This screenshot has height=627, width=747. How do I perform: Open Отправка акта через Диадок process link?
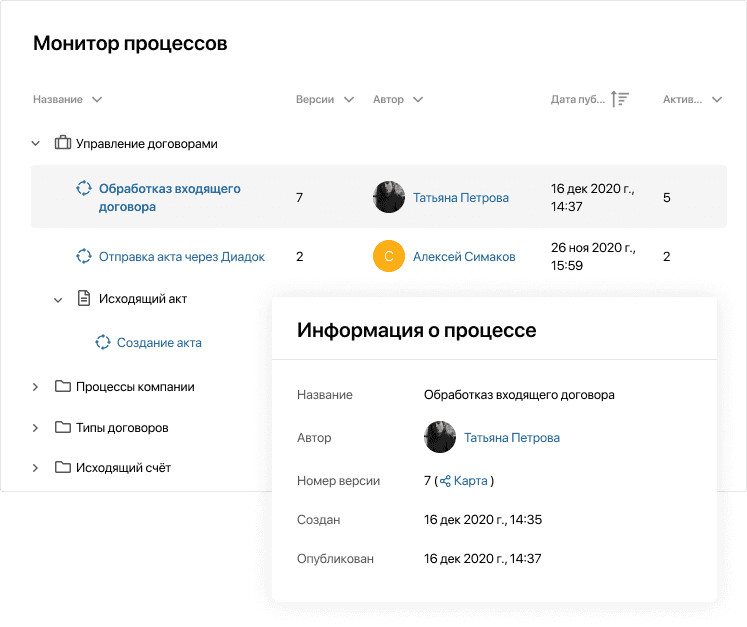pos(182,257)
